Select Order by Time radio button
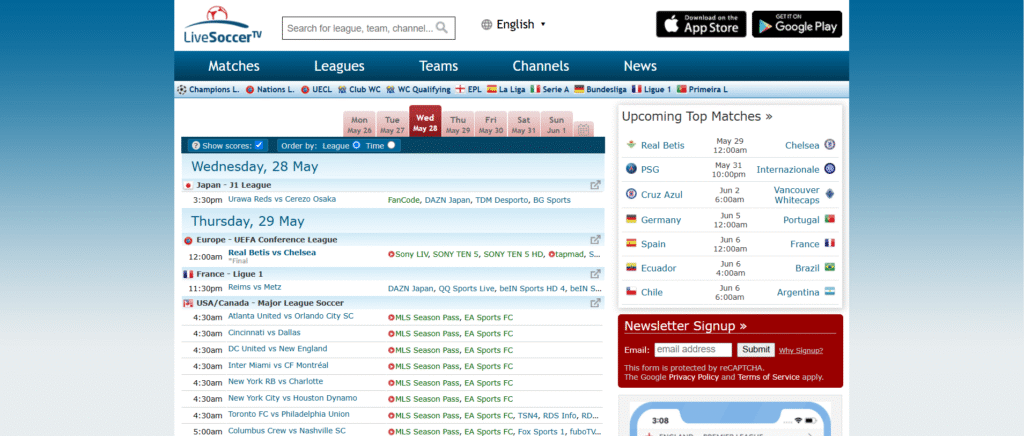Screen dimensions: 1024x436 pos(391,145)
